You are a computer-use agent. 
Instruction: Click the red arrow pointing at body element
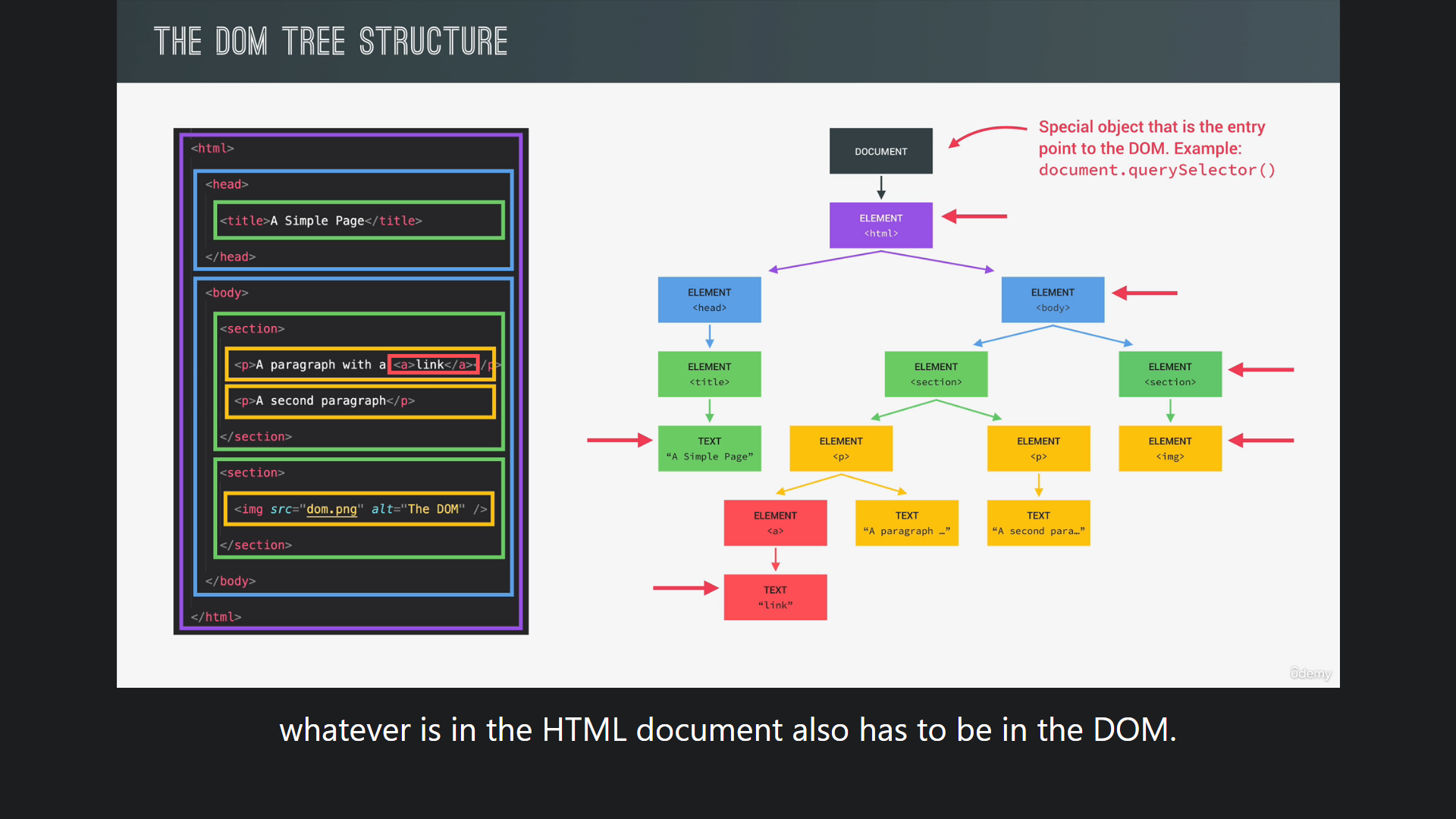point(1144,293)
